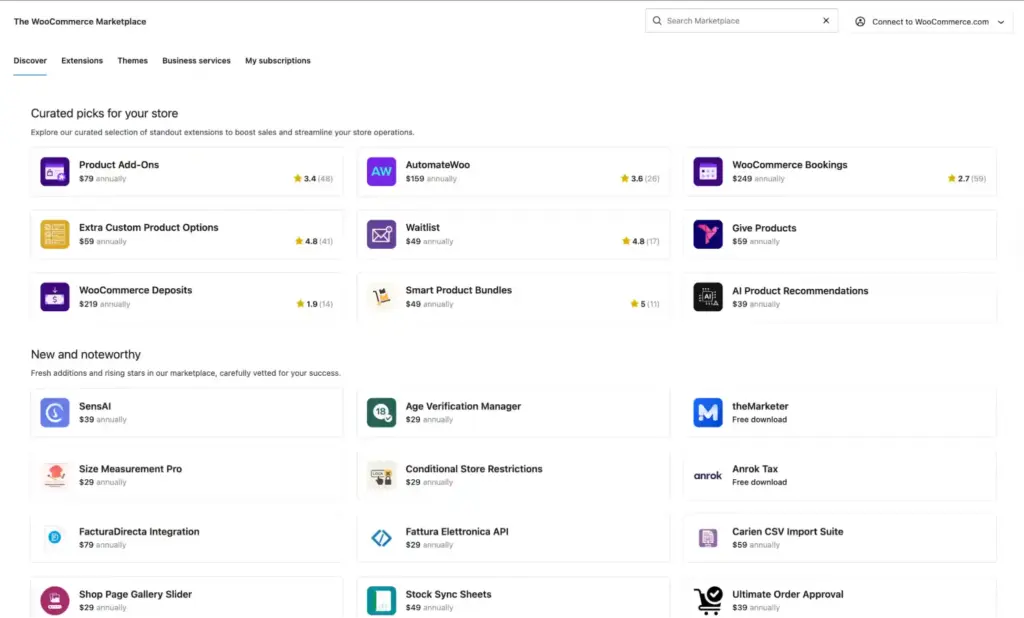View My subscriptions
Image resolution: width=1024 pixels, height=618 pixels.
click(277, 60)
